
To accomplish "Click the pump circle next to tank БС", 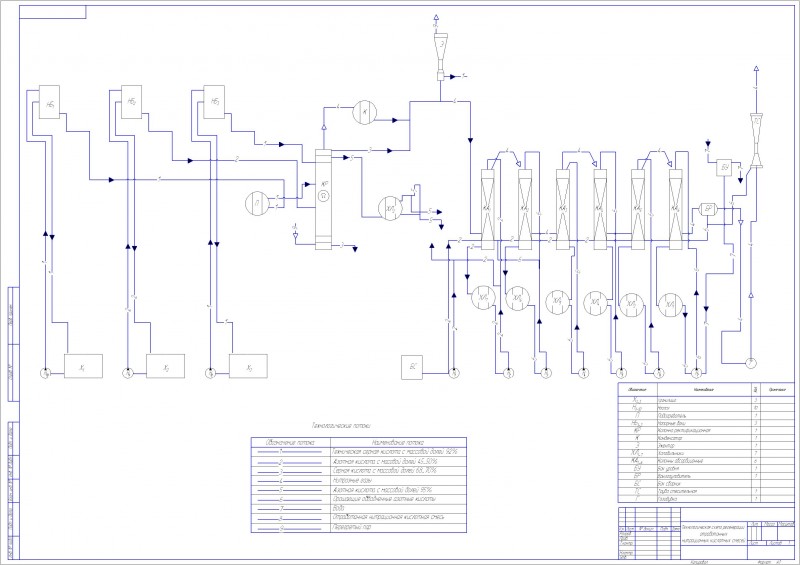I will (454, 374).
